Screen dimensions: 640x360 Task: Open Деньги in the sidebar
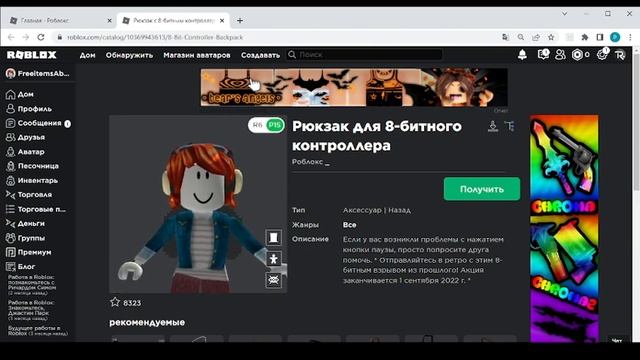click(x=31, y=223)
